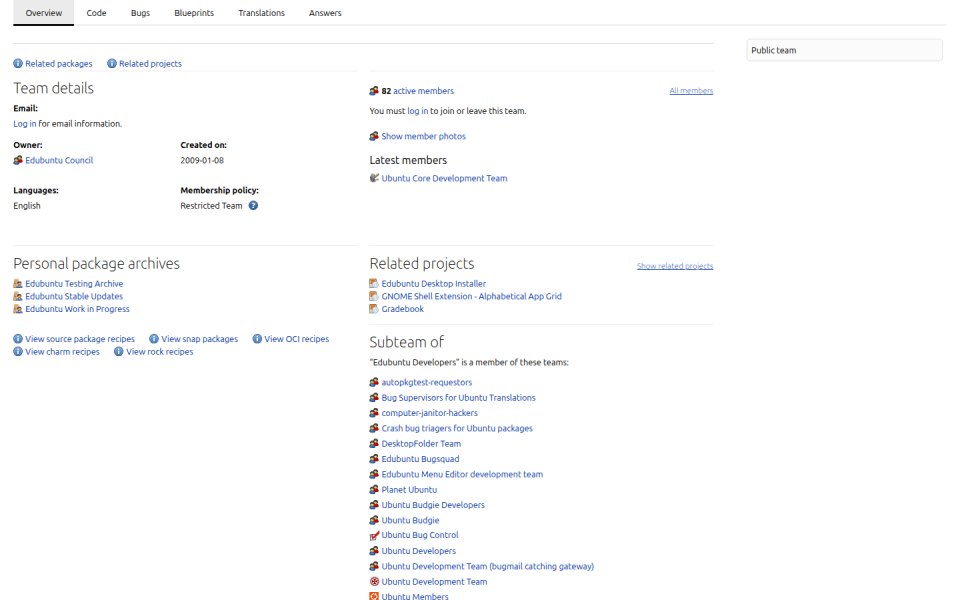This screenshot has width=960, height=600.
Task: Click the Ubuntu Bug Control icon
Action: pyautogui.click(x=374, y=535)
